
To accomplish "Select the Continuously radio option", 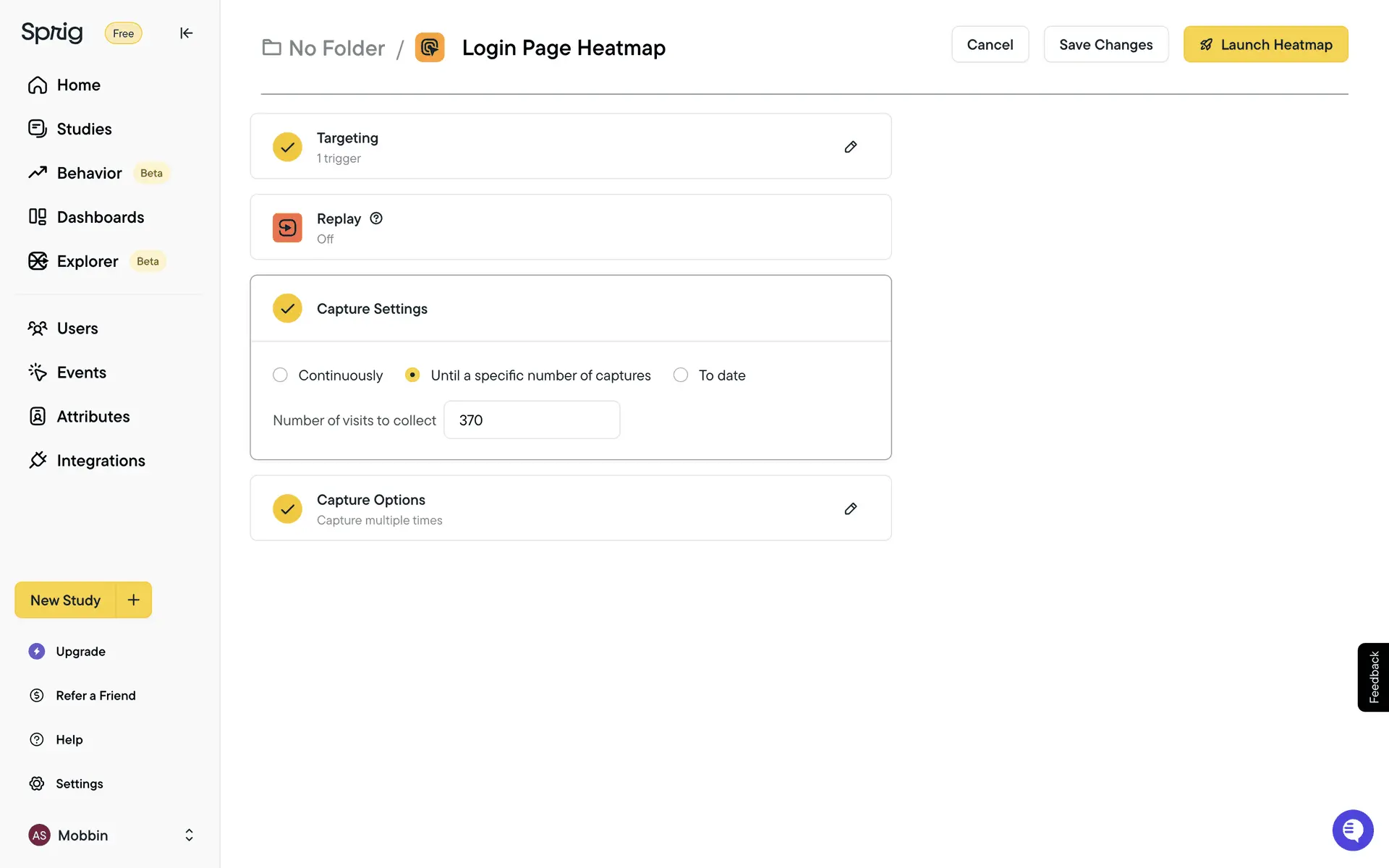I will [280, 375].
